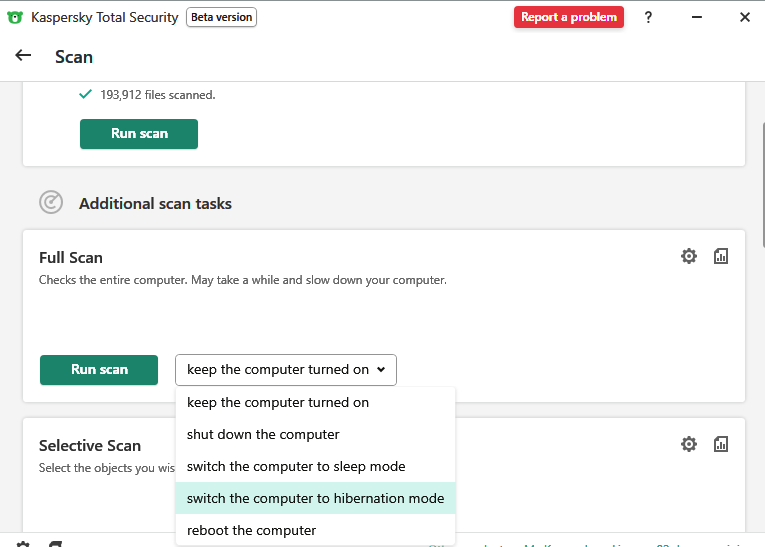The image size is (765, 547).
Task: Click the Kaspersky logo icon in title bar
Action: pos(15,17)
